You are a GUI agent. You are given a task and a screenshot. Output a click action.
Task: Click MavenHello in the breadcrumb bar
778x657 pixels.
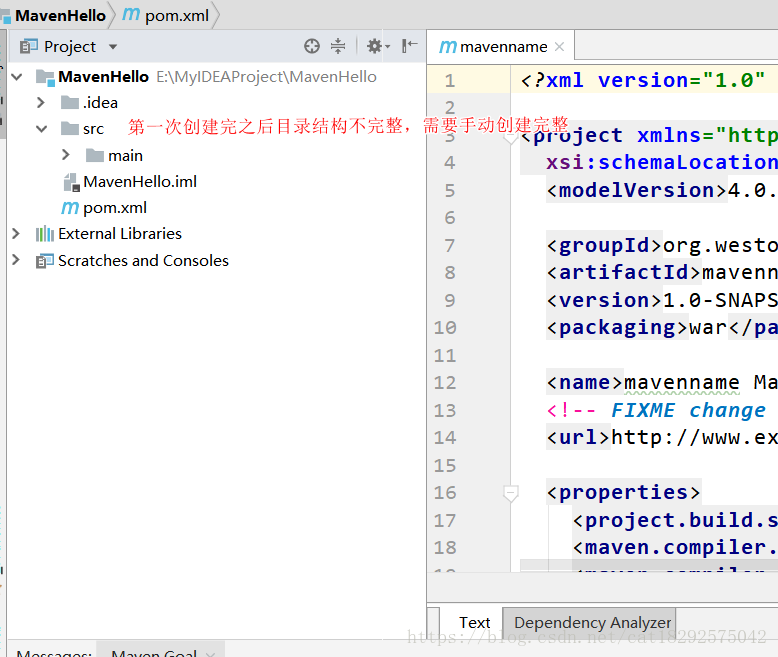(61, 15)
